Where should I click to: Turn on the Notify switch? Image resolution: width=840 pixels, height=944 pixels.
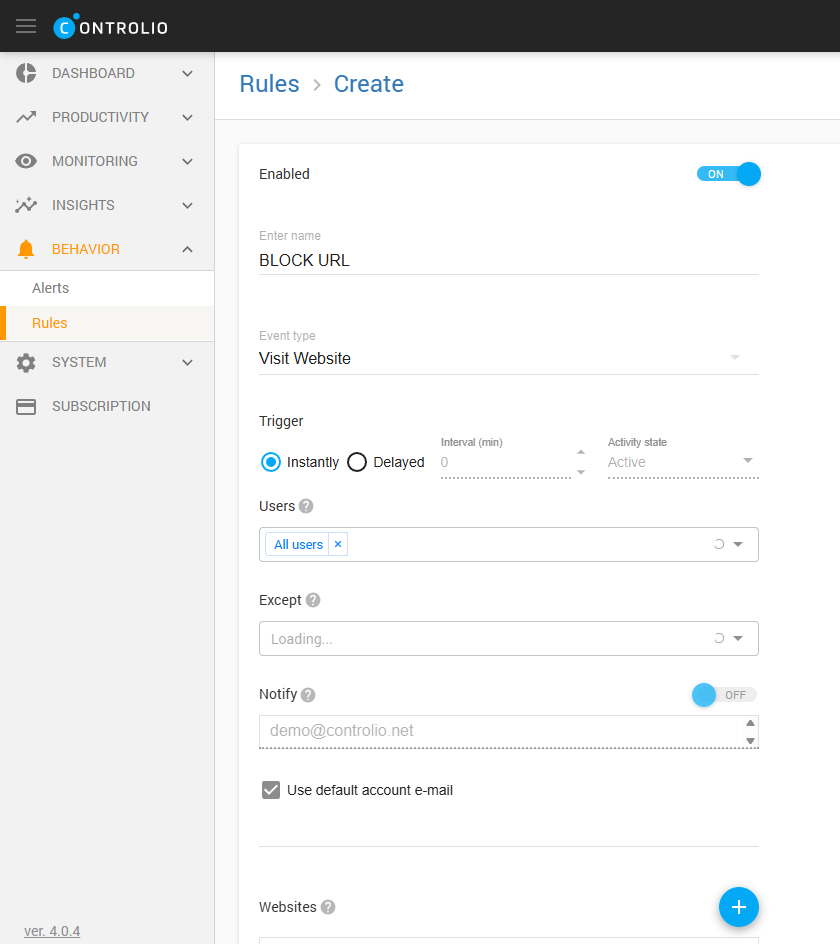point(724,695)
